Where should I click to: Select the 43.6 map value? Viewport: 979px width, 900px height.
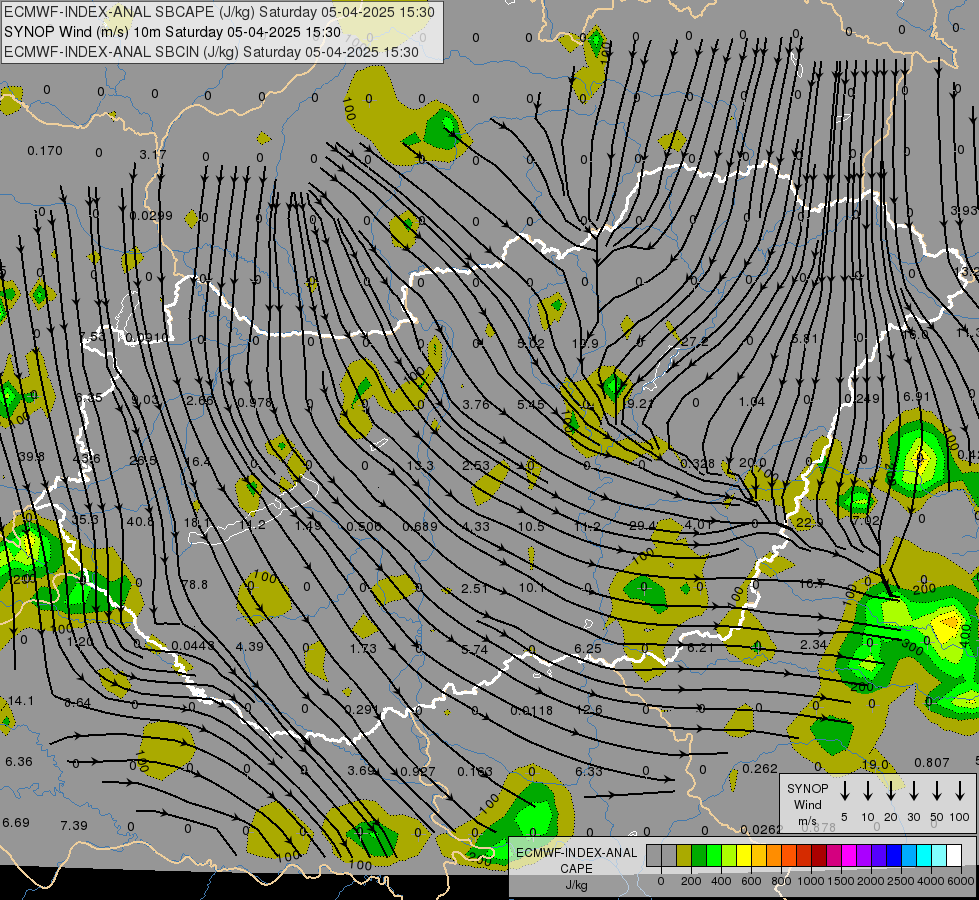pos(86,458)
